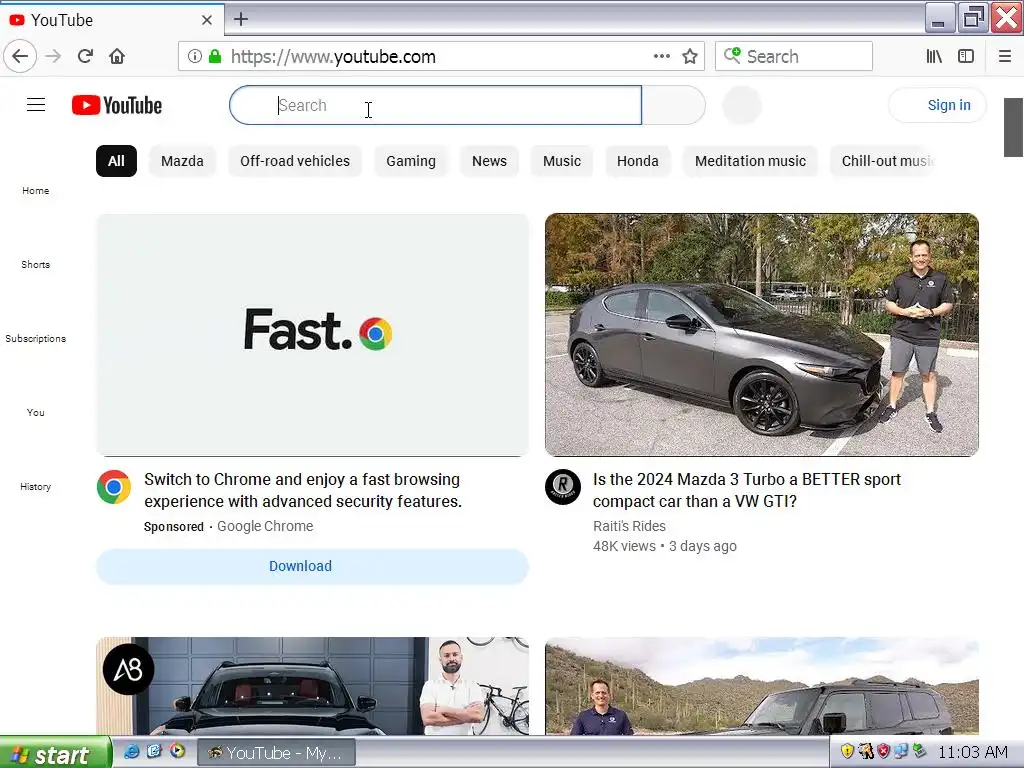Image resolution: width=1024 pixels, height=768 pixels.
Task: Focus the browser Search box
Action: 794,57
